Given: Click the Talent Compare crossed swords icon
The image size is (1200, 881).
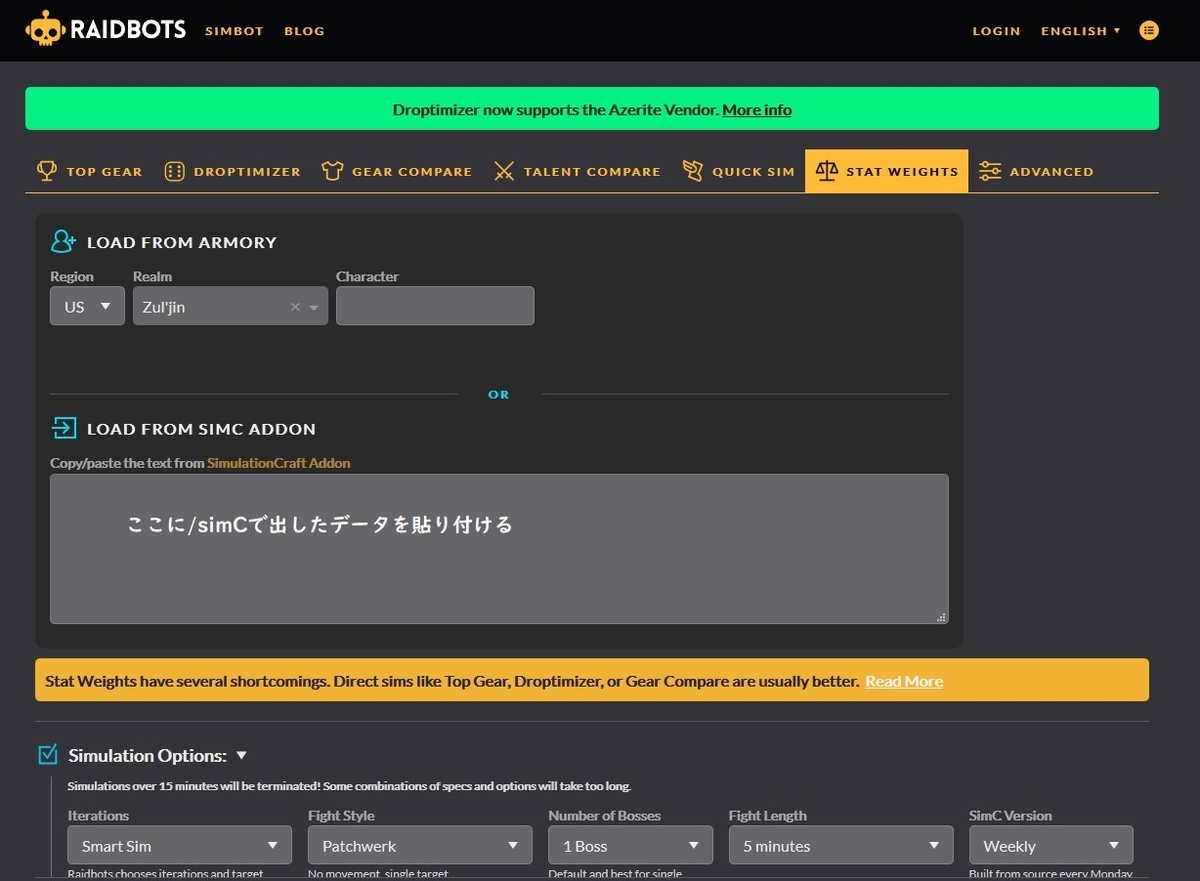Looking at the screenshot, I should tap(504, 171).
